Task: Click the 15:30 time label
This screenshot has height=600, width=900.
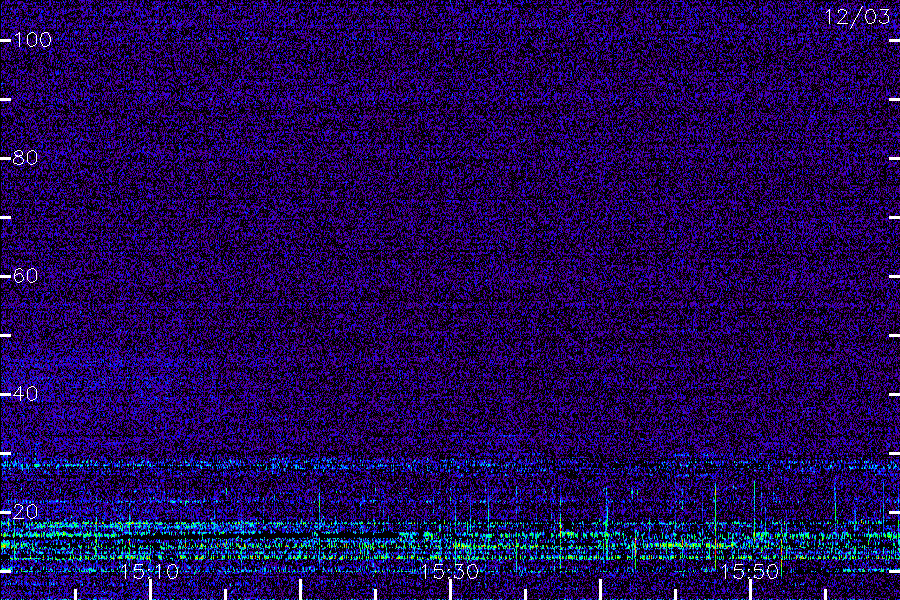Action: coord(449,572)
